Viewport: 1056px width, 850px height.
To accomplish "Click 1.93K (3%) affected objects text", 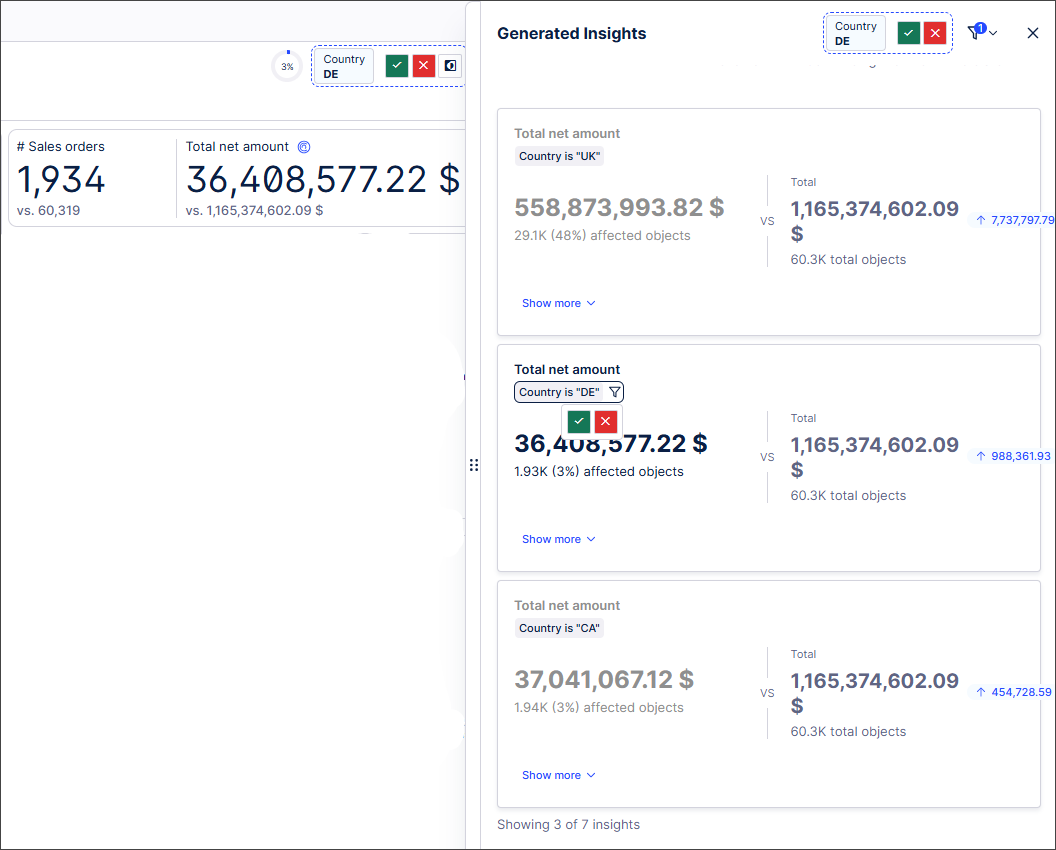I will coord(599,471).
